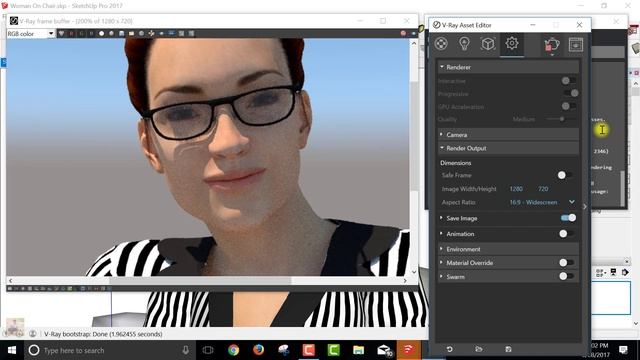Enable the Material Override switch
The width and height of the screenshot is (640, 360).
tap(567, 263)
